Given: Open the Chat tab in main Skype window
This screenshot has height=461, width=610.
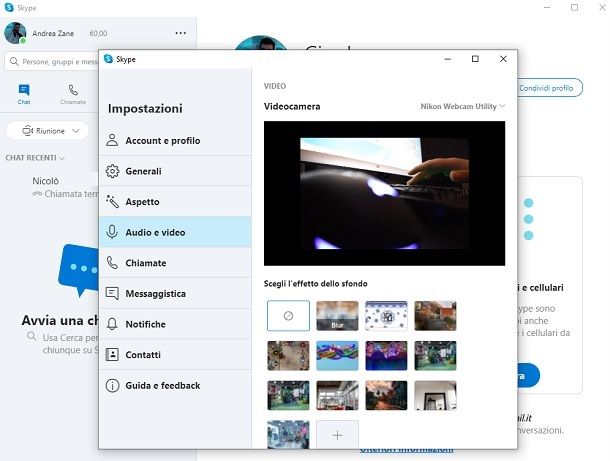Looking at the screenshot, I should point(24,95).
